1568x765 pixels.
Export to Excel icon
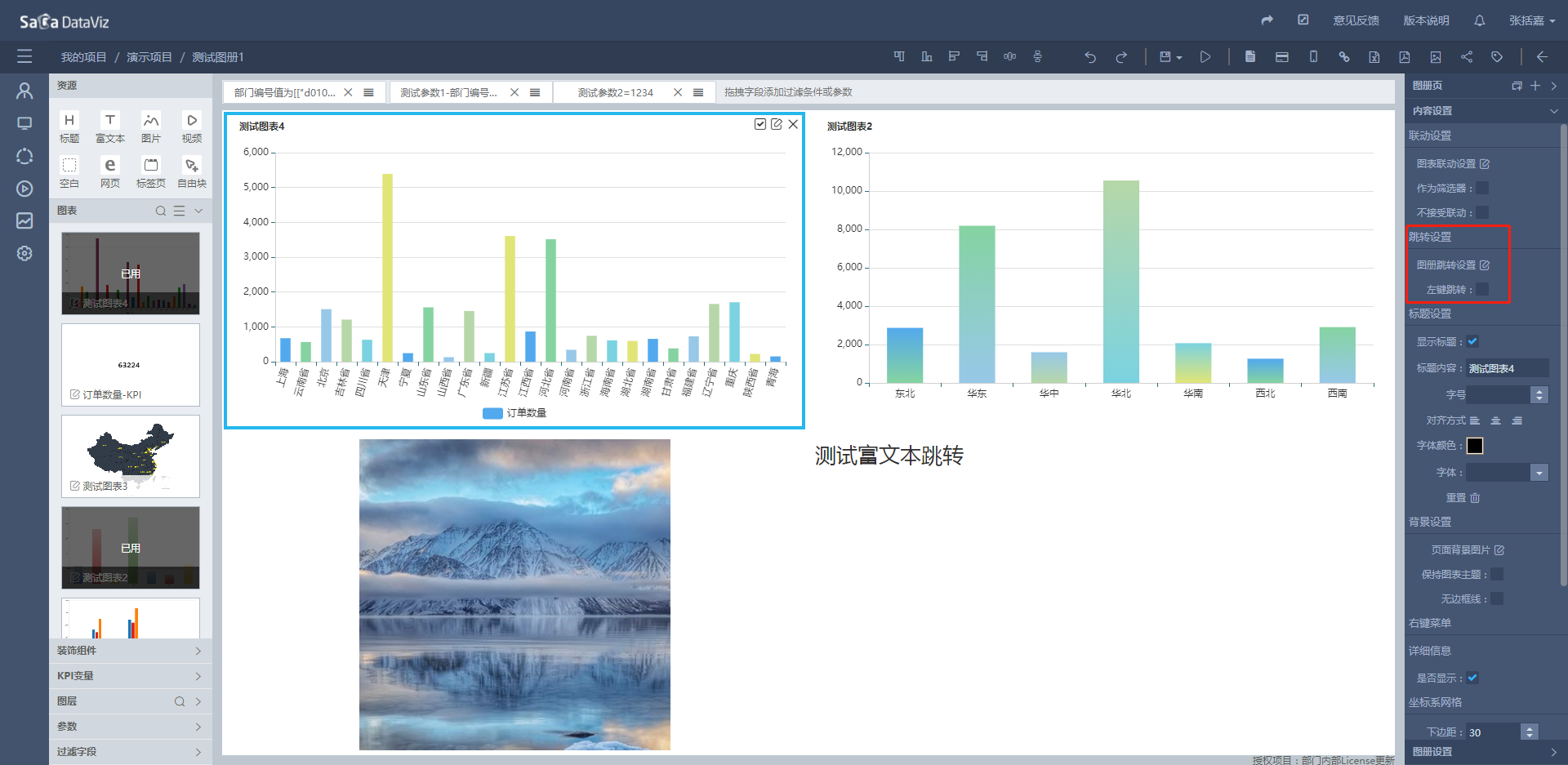tap(1374, 56)
